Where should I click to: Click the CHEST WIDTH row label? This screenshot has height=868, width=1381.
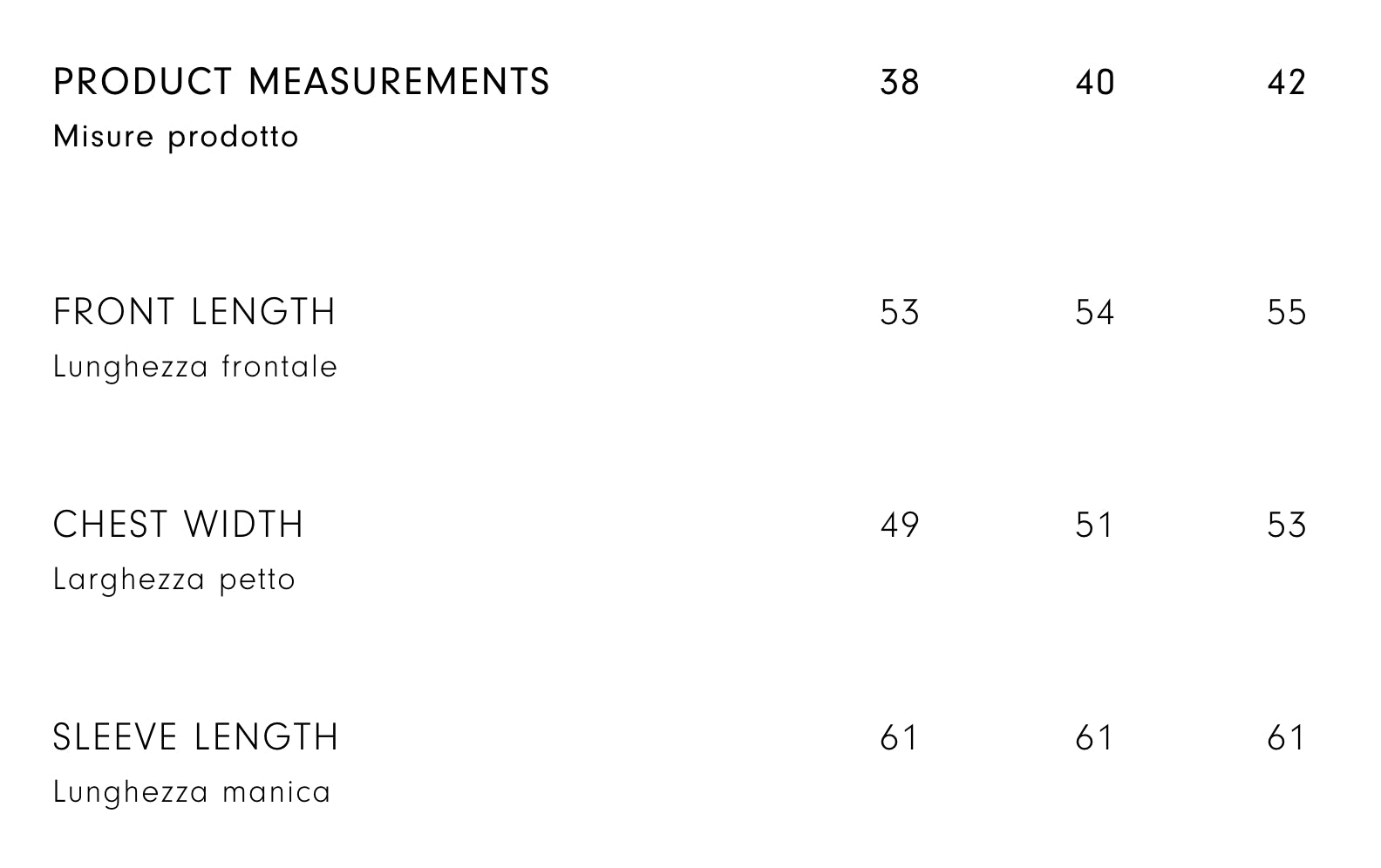(x=178, y=525)
